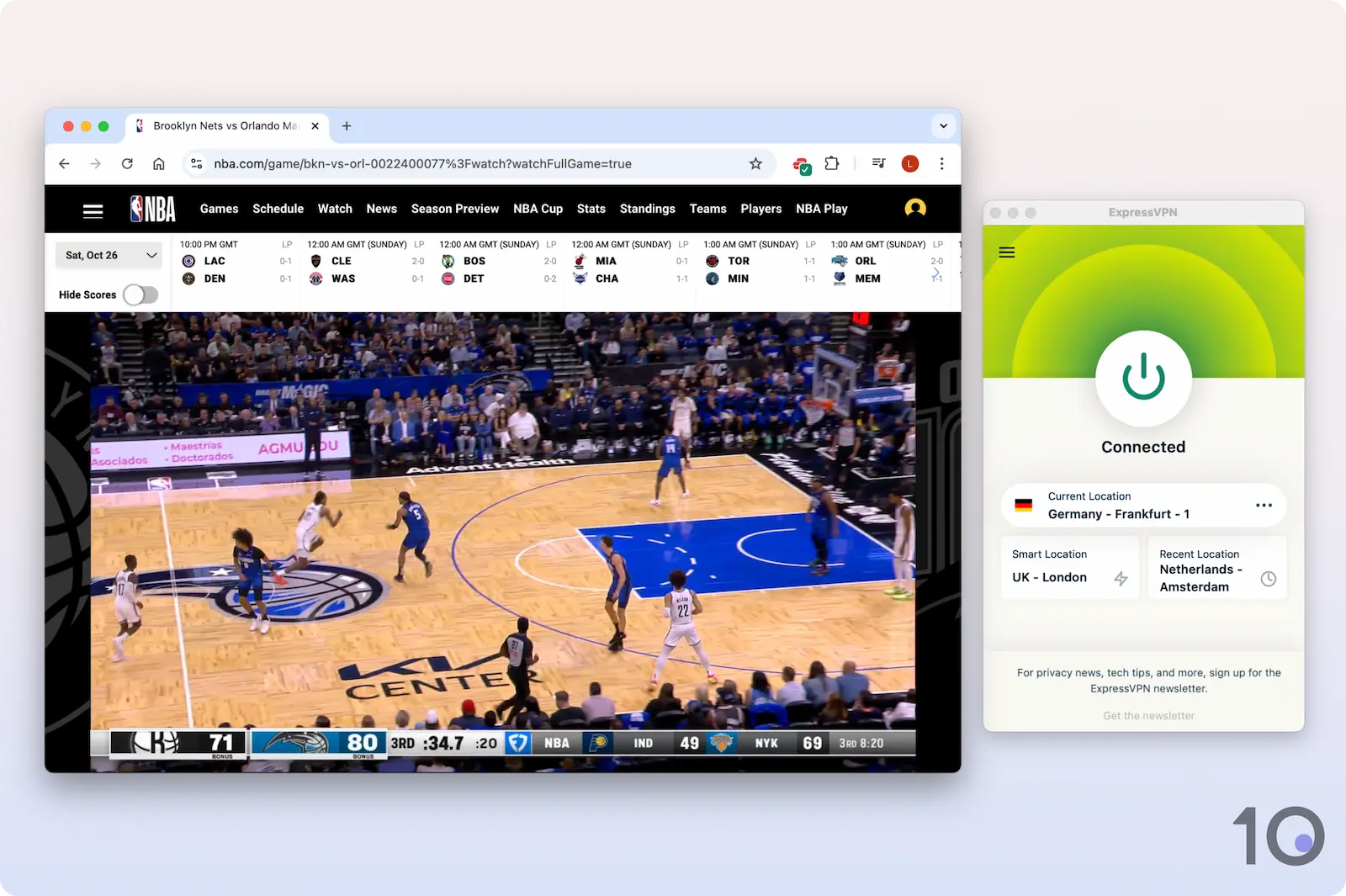The image size is (1346, 896).
Task: Click the Boston Celtics BOS logo
Action: coord(448,261)
